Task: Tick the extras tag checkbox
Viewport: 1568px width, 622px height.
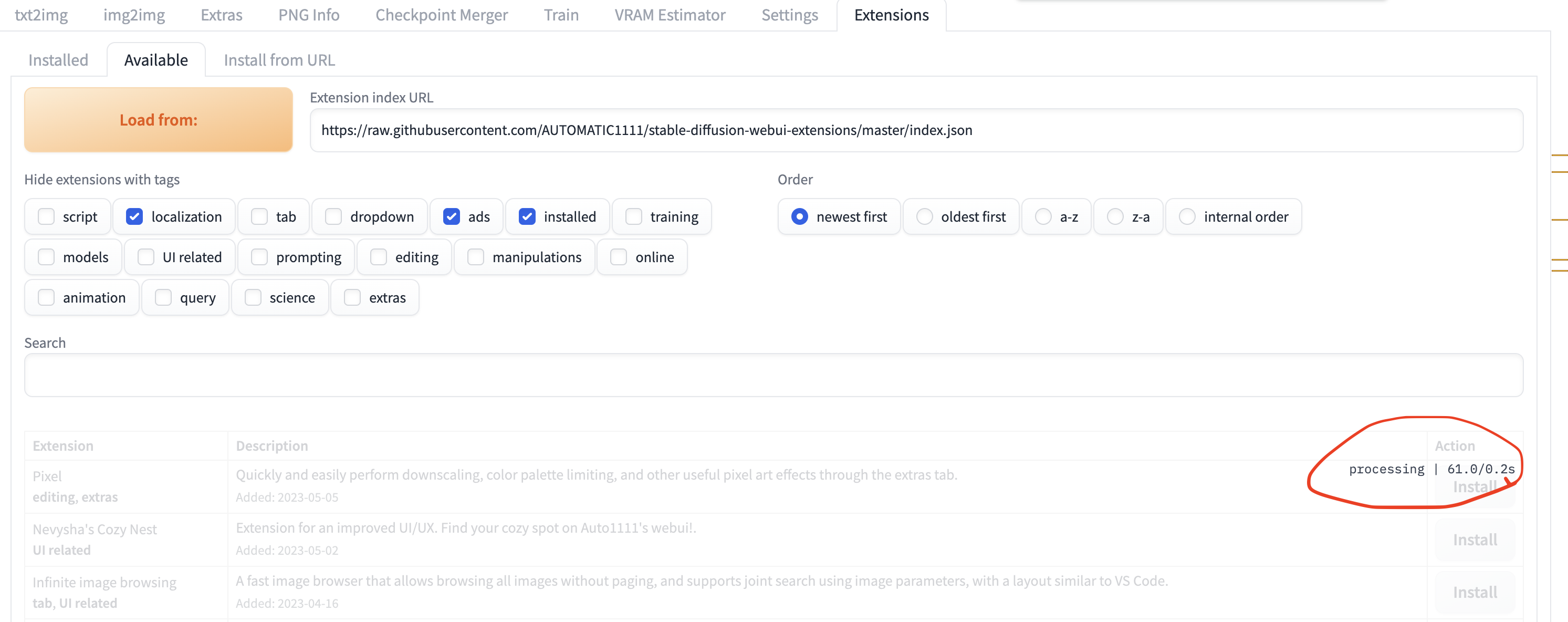Action: [x=352, y=297]
